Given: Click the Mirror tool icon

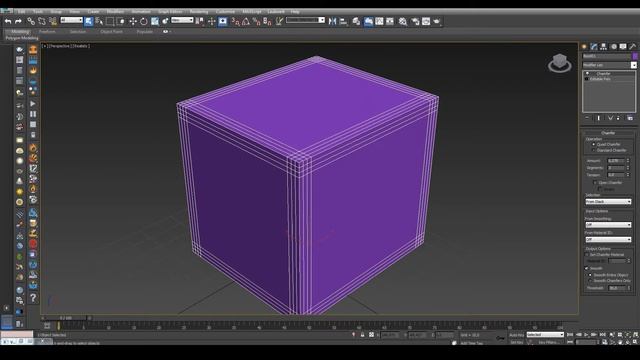Looking at the screenshot, I should [x=333, y=21].
